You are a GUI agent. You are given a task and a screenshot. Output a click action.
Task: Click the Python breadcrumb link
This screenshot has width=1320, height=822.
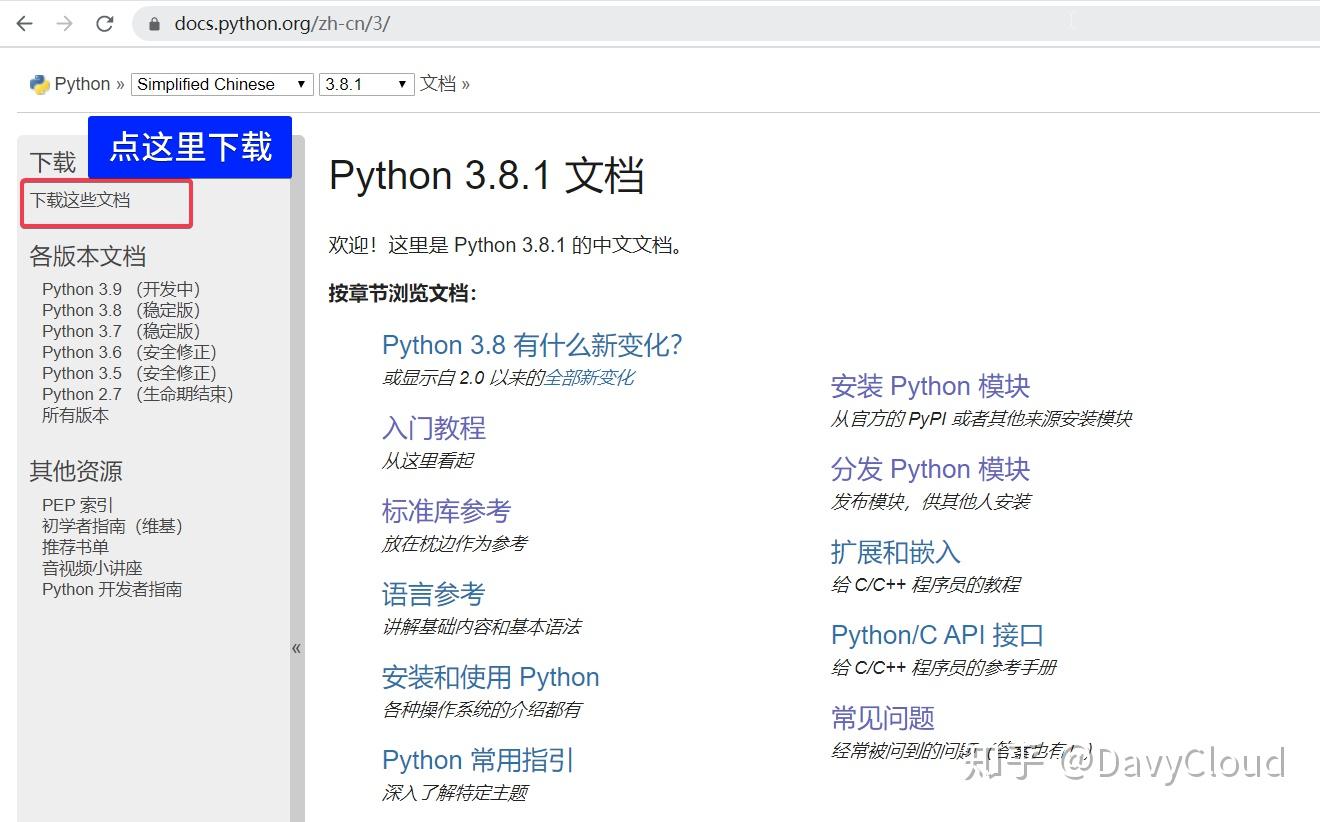click(82, 84)
